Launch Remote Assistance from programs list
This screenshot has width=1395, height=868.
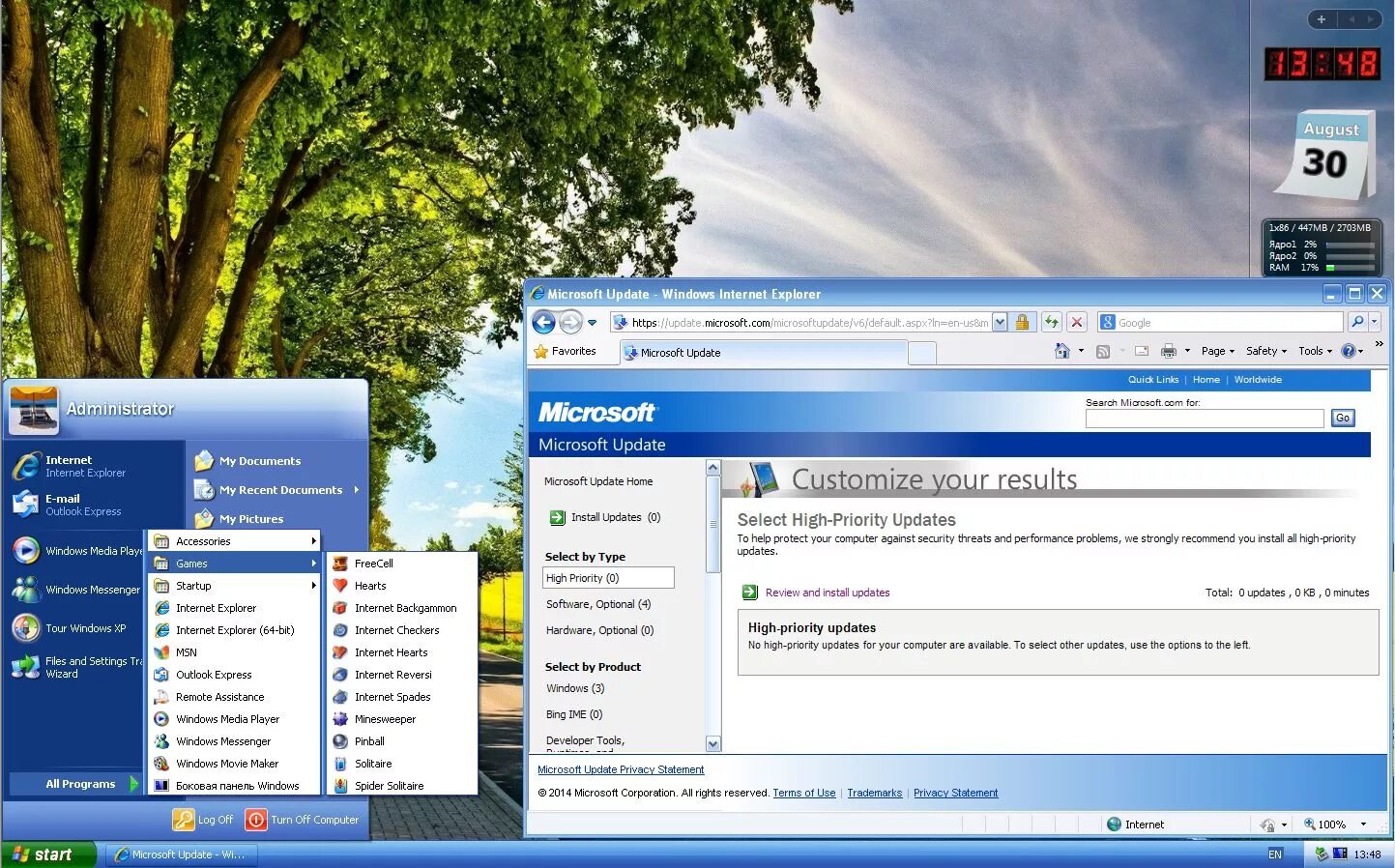click(x=235, y=697)
